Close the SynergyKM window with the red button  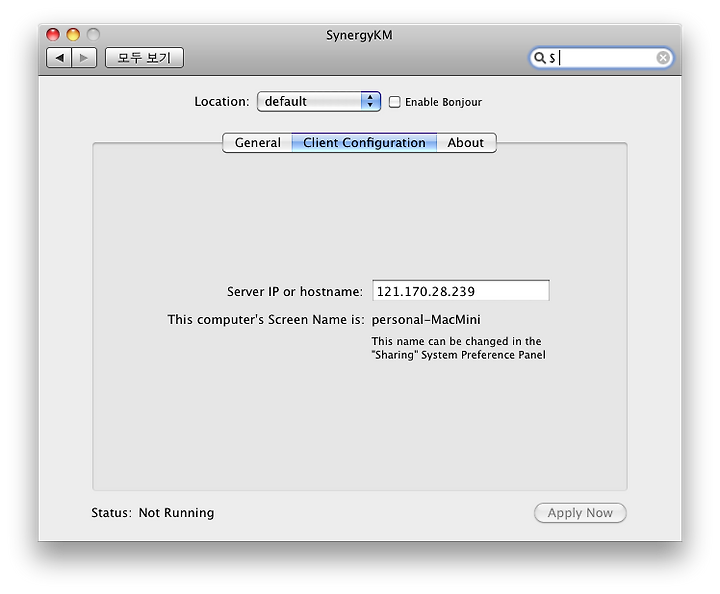(53, 34)
